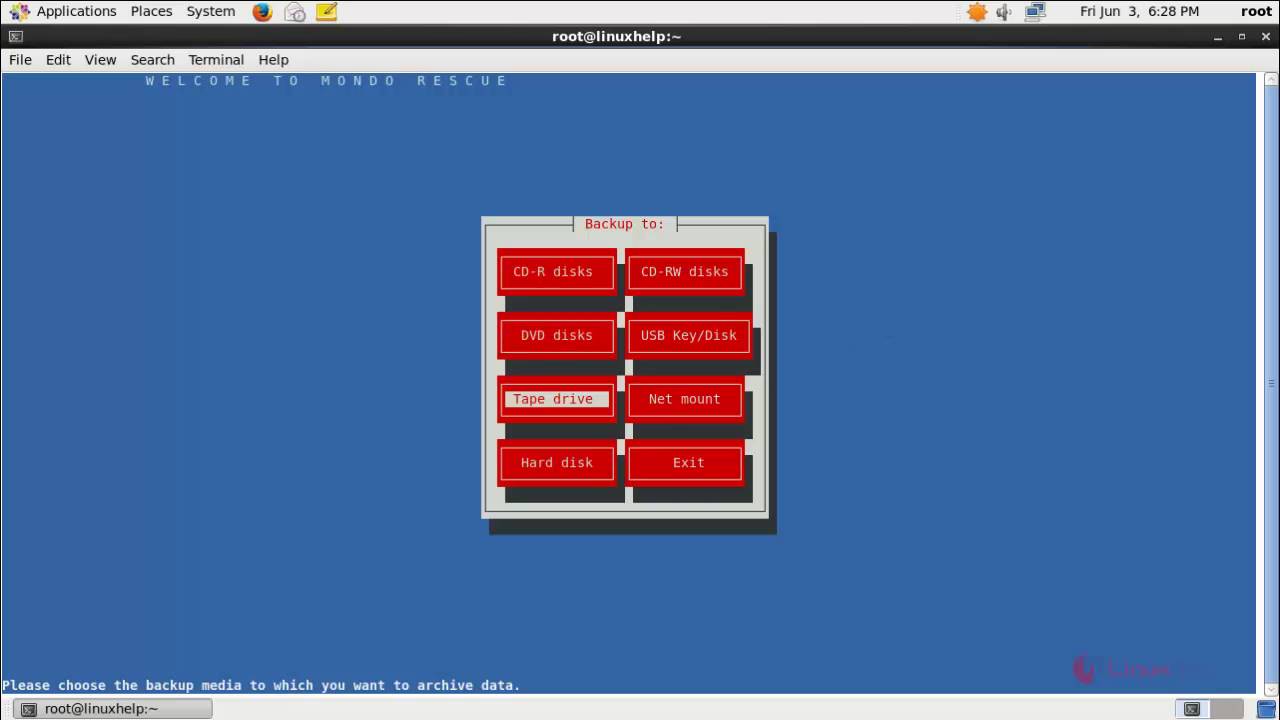Open the terminal Search menu
Image resolution: width=1280 pixels, height=720 pixels.
tap(152, 60)
